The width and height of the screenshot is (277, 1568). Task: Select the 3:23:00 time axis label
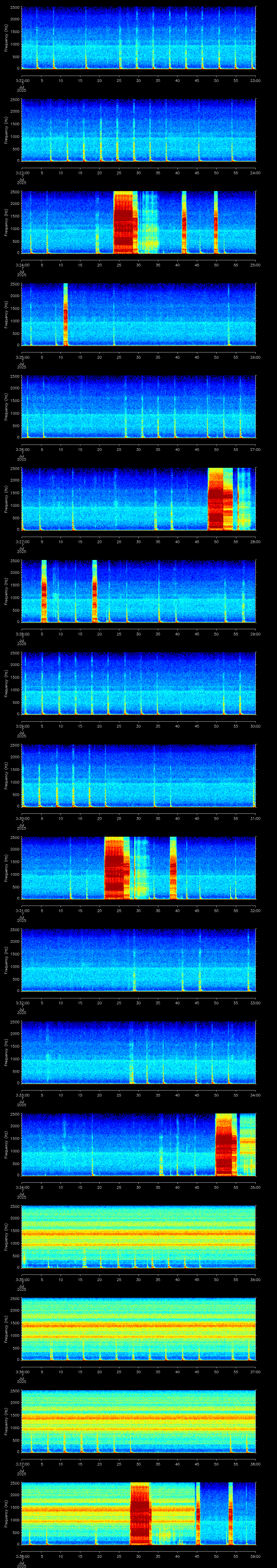pos(22,173)
